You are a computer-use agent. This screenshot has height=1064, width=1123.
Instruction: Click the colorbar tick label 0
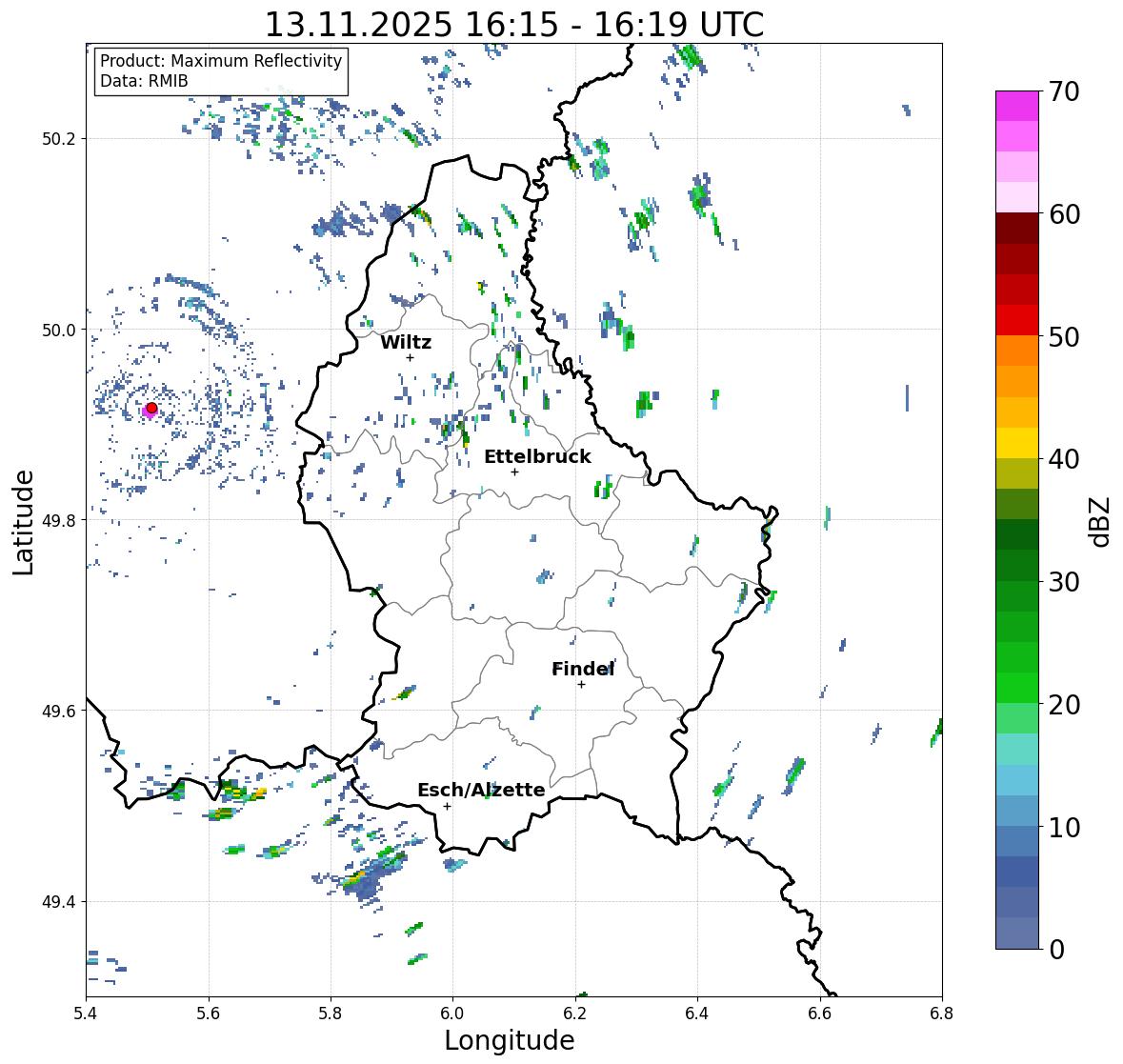pyautogui.click(x=1056, y=950)
